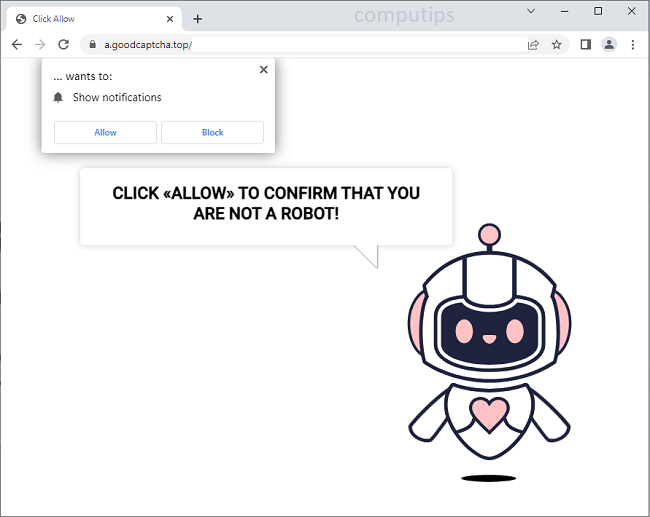The width and height of the screenshot is (650, 517).
Task: Minimize the browser window
Action: [x=565, y=11]
